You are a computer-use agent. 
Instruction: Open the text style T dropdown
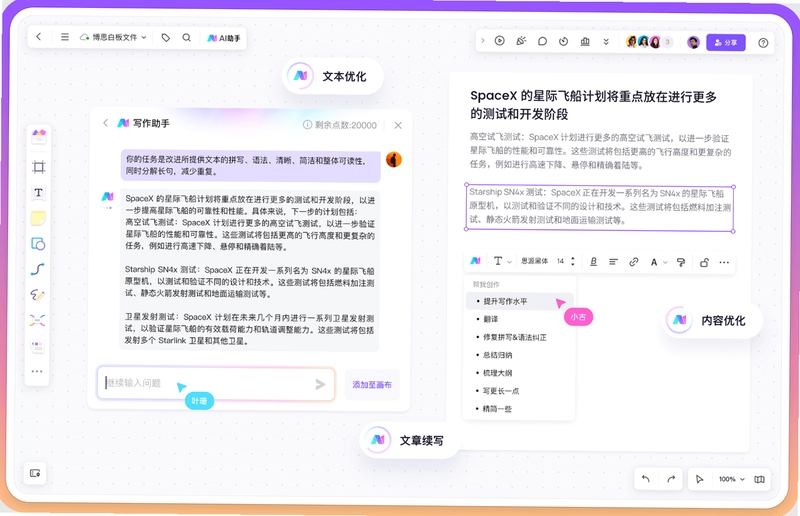tap(502, 261)
